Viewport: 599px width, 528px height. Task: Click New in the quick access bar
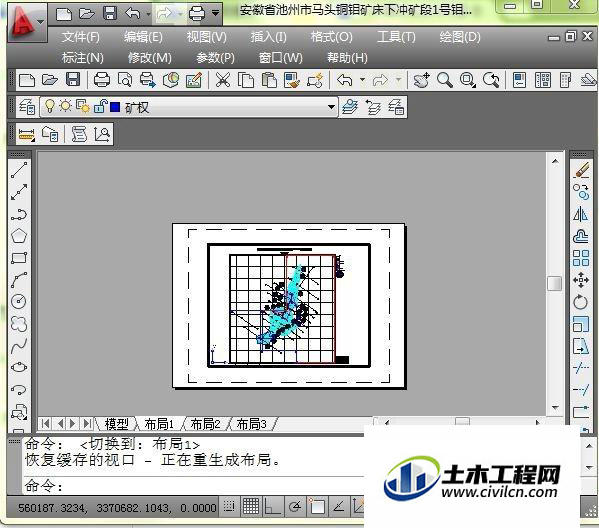coord(63,14)
